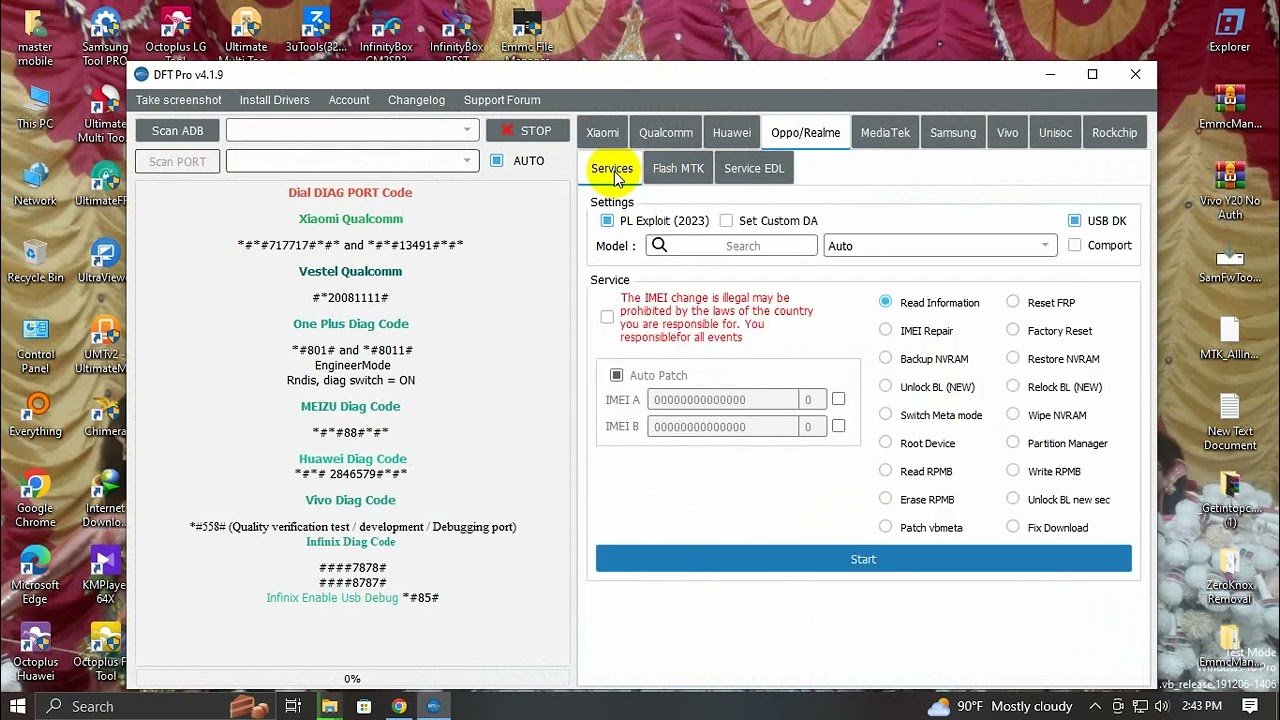Click the File Explorer taskbar icon
Screen dimensions: 1280x720
click(328, 706)
